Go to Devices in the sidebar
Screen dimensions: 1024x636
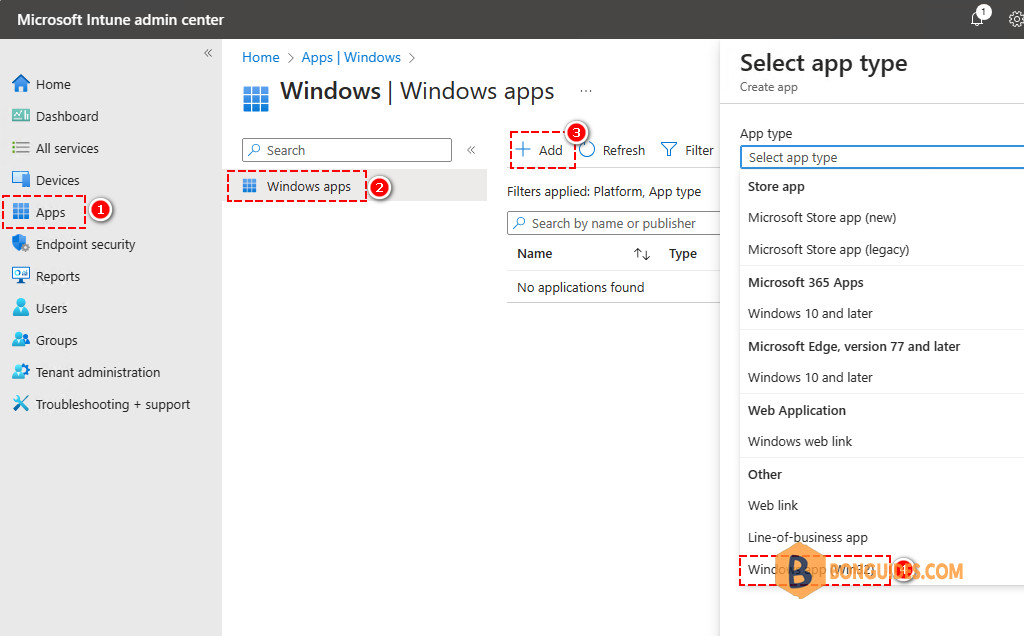pyautogui.click(x=57, y=180)
